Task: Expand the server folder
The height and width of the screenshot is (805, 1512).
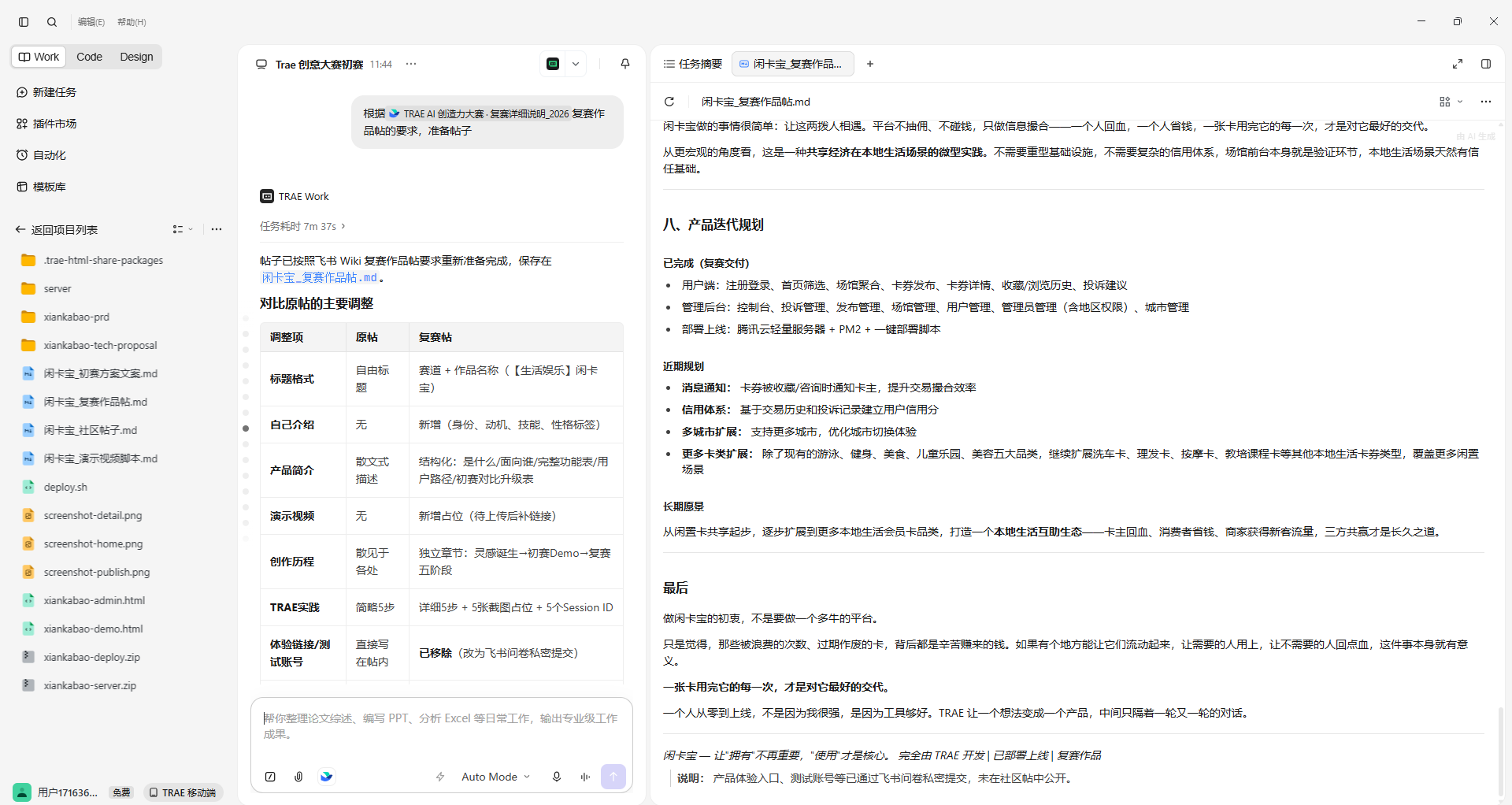Action: click(x=57, y=288)
